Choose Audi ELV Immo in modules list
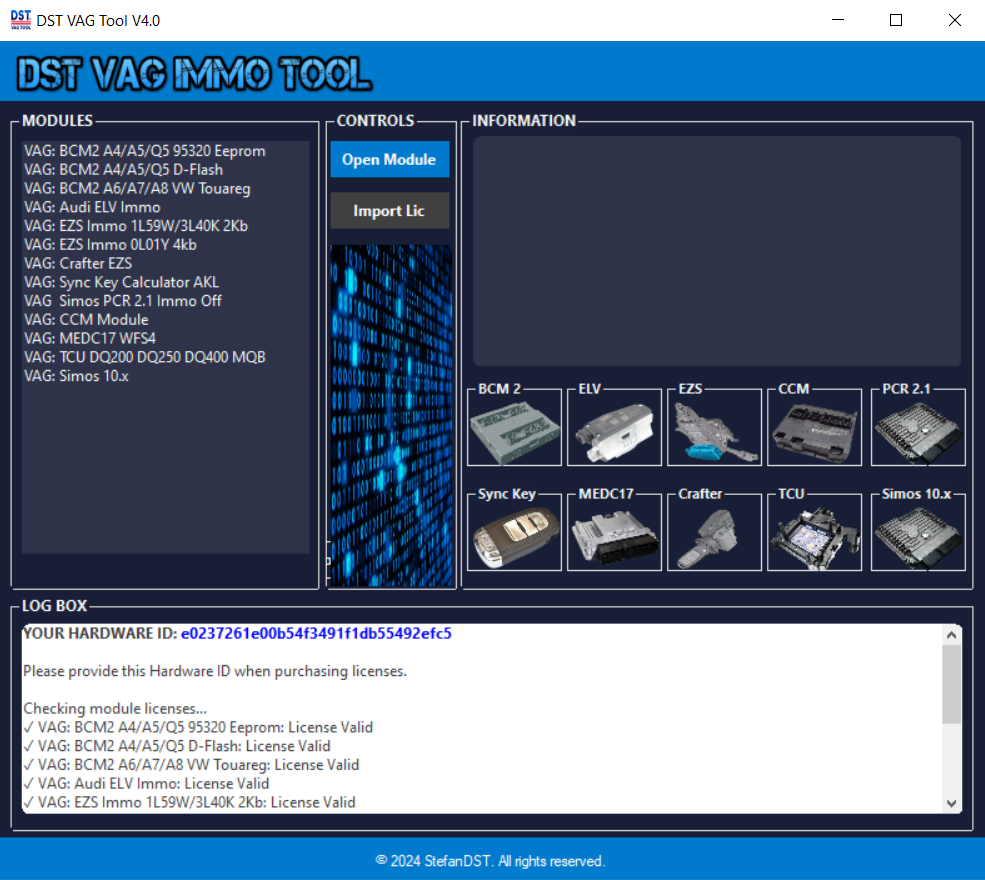This screenshot has height=880, width=985. tap(92, 207)
